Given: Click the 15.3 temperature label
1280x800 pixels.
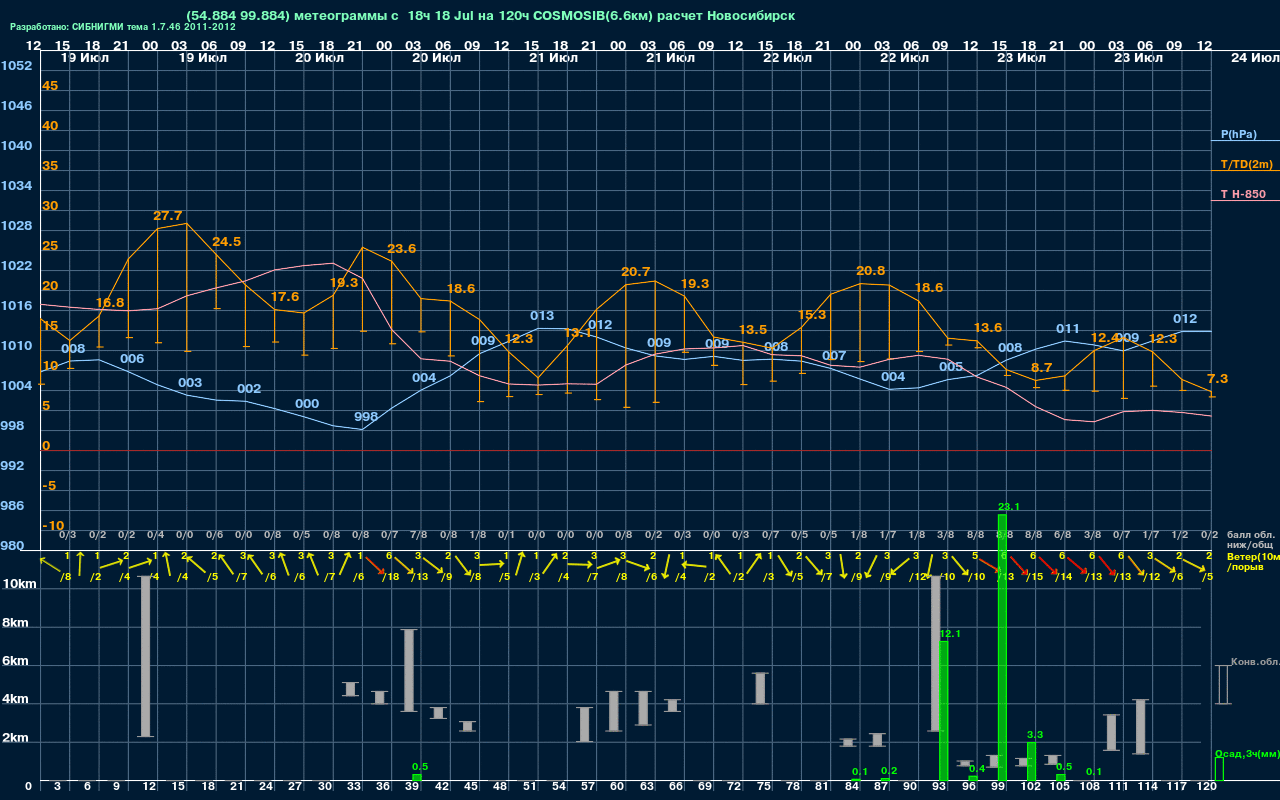Looking at the screenshot, I should 812,315.
